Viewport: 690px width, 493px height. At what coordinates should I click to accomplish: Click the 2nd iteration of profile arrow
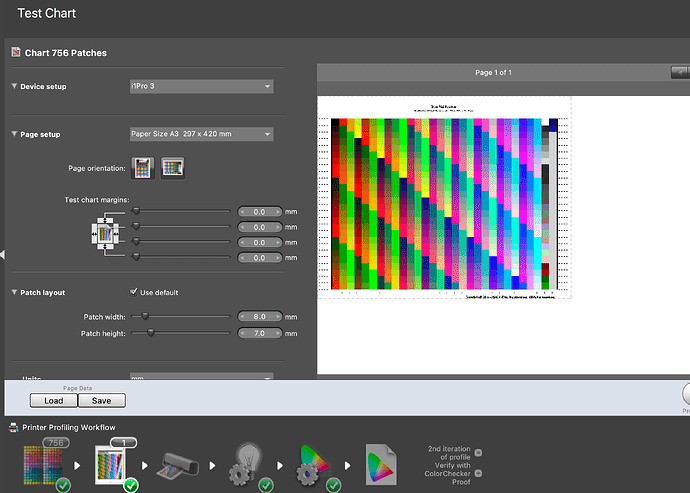478,453
